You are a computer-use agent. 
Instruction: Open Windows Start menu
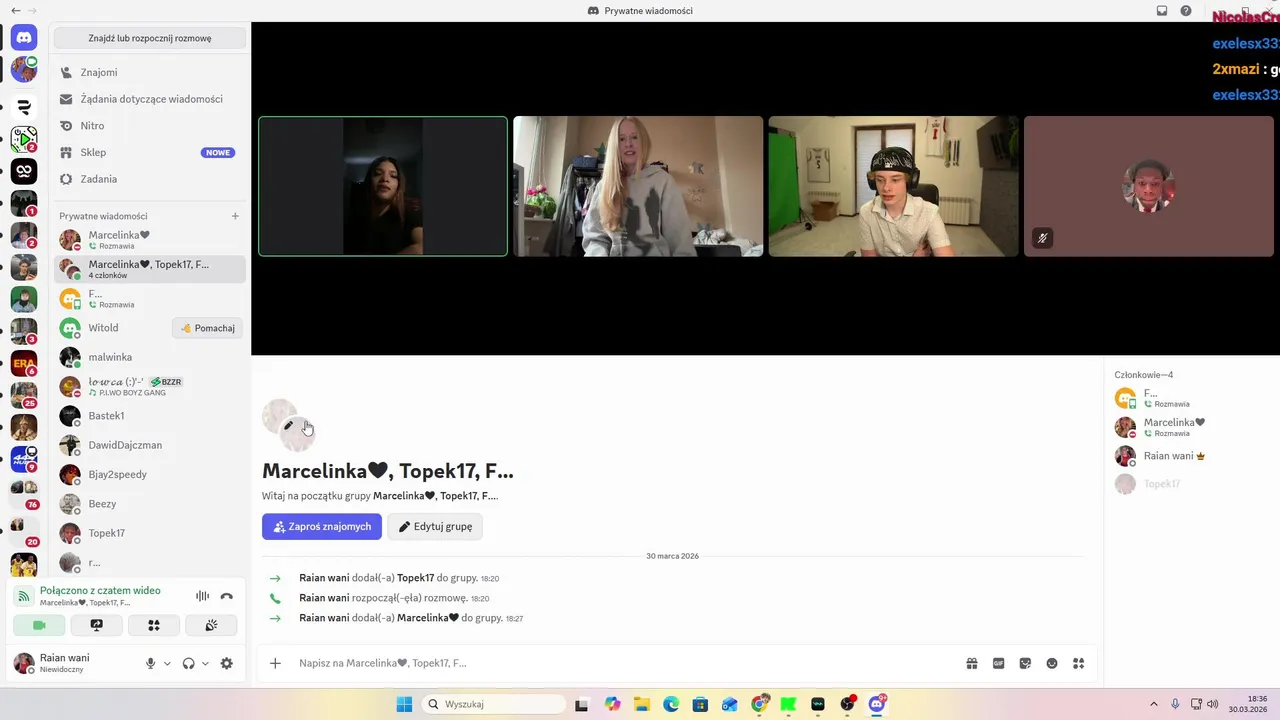coord(404,704)
